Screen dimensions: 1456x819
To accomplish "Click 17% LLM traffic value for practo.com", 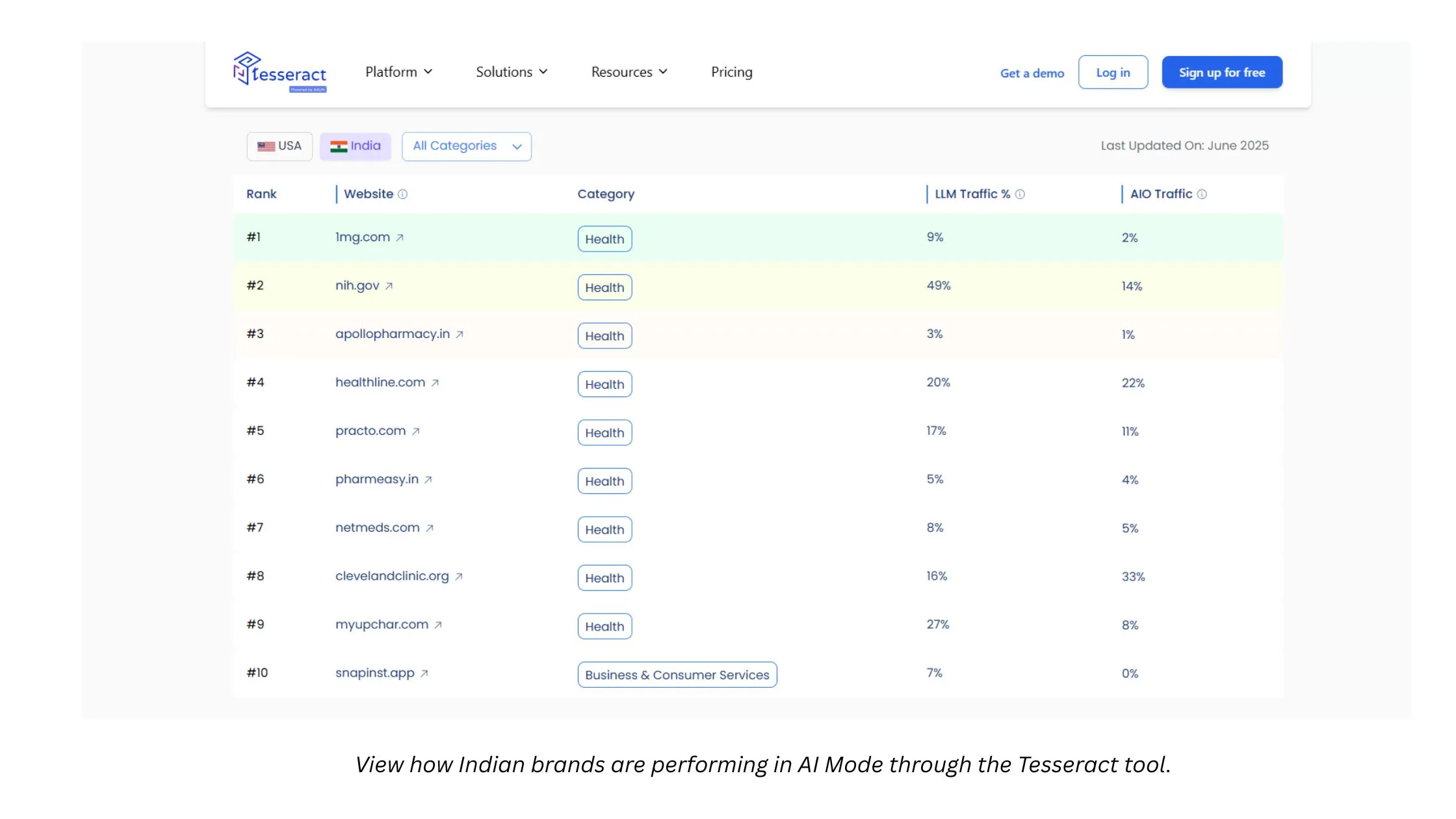I will [936, 431].
